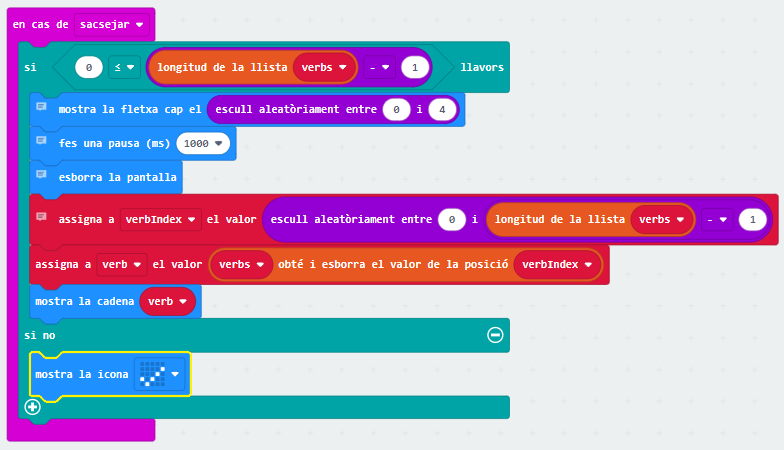This screenshot has height=450, width=784.
Task: Click the comment icon on the arrow block
Action: click(x=41, y=106)
